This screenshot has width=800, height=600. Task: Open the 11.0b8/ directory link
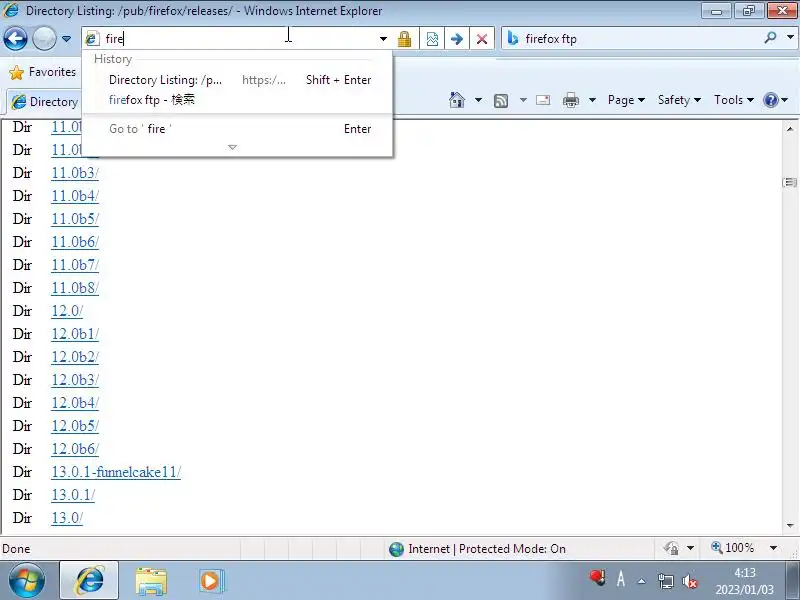coord(75,288)
